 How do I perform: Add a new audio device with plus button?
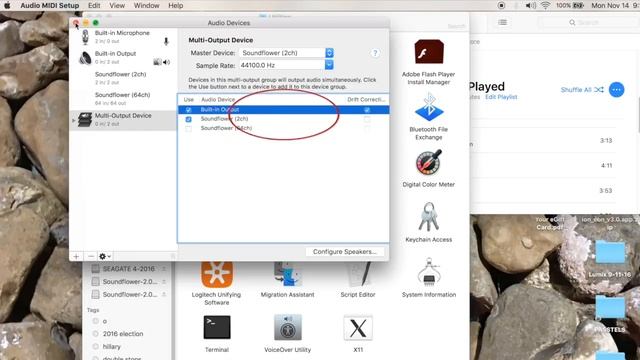tap(76, 256)
